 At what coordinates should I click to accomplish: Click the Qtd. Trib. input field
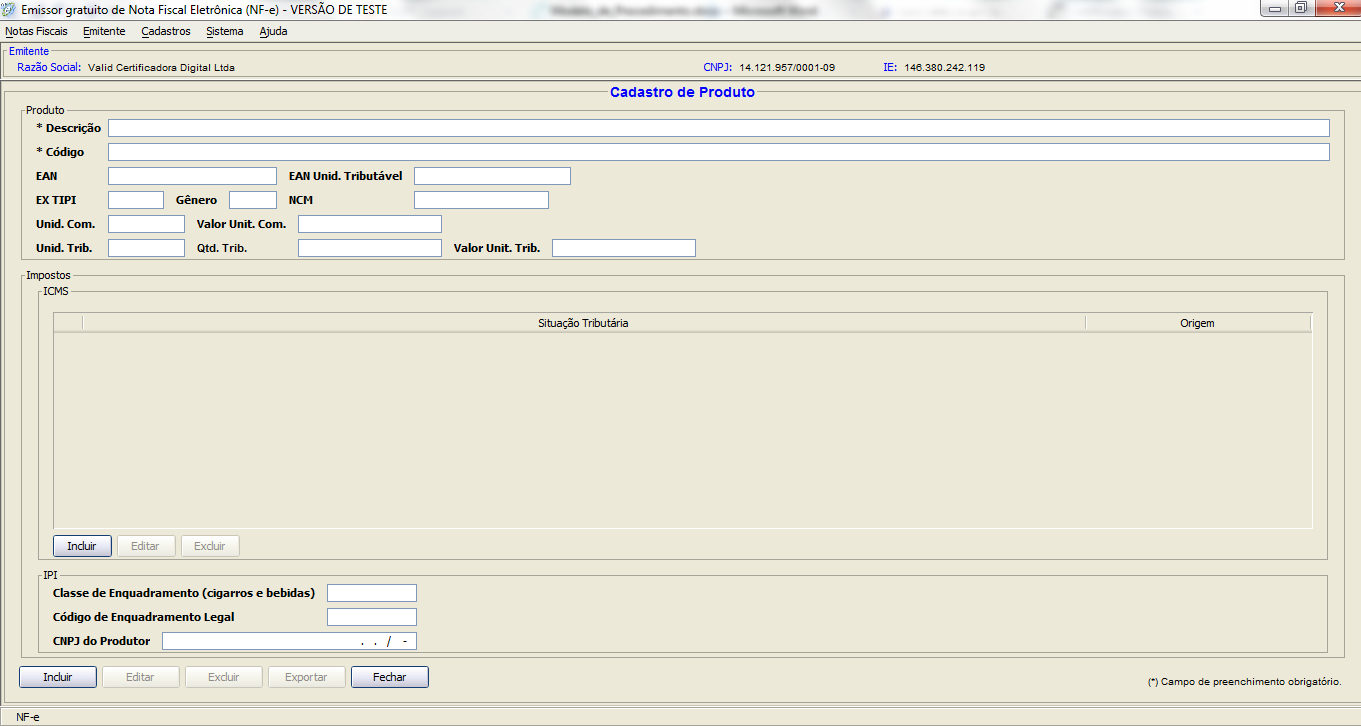(x=370, y=248)
